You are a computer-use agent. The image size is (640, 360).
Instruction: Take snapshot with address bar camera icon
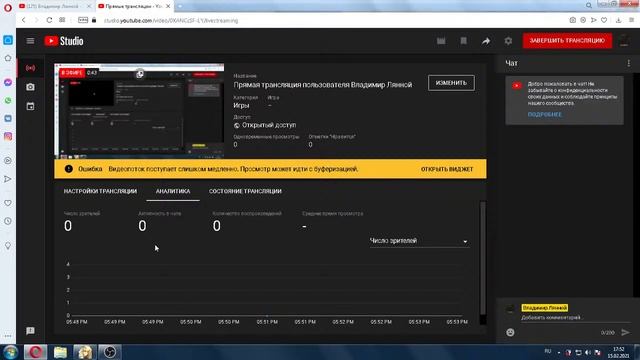pyautogui.click(x=573, y=20)
